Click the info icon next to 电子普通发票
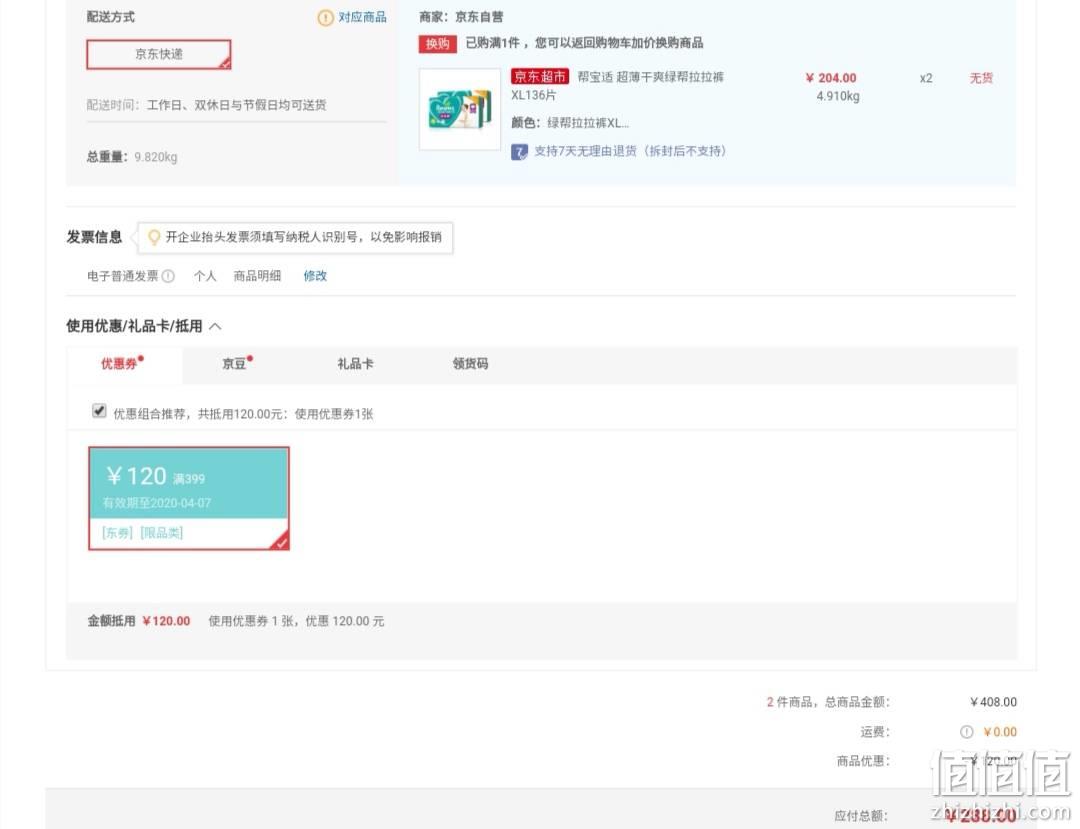The width and height of the screenshot is (1080, 829). (168, 276)
